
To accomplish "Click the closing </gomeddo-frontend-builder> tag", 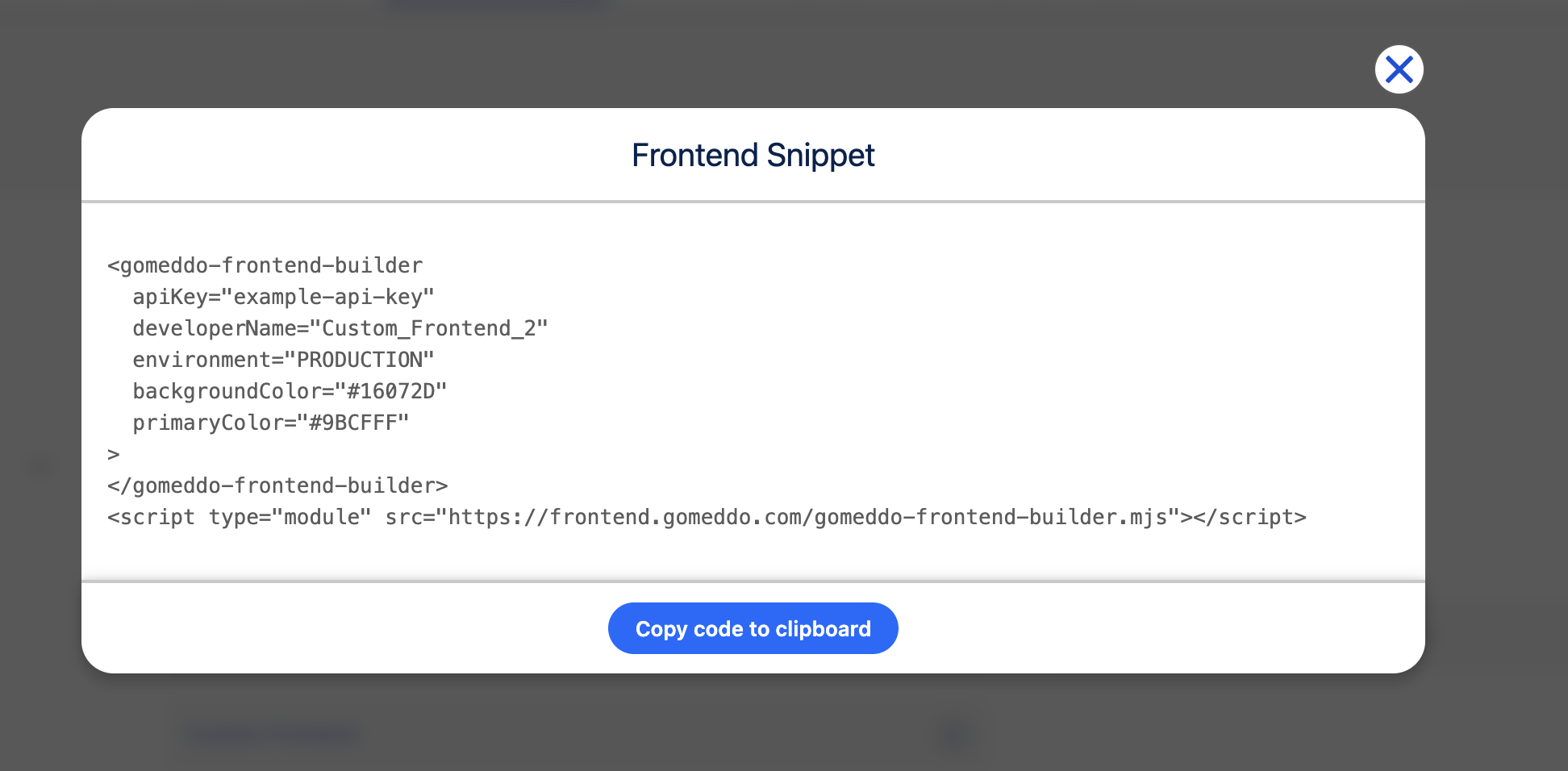I will click(x=277, y=486).
